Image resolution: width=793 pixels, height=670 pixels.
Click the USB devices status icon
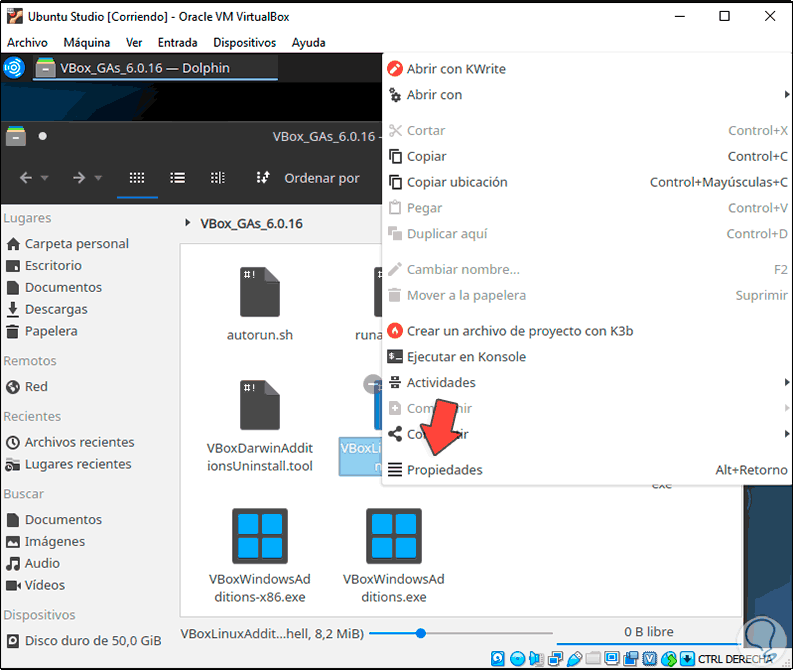[575, 658]
